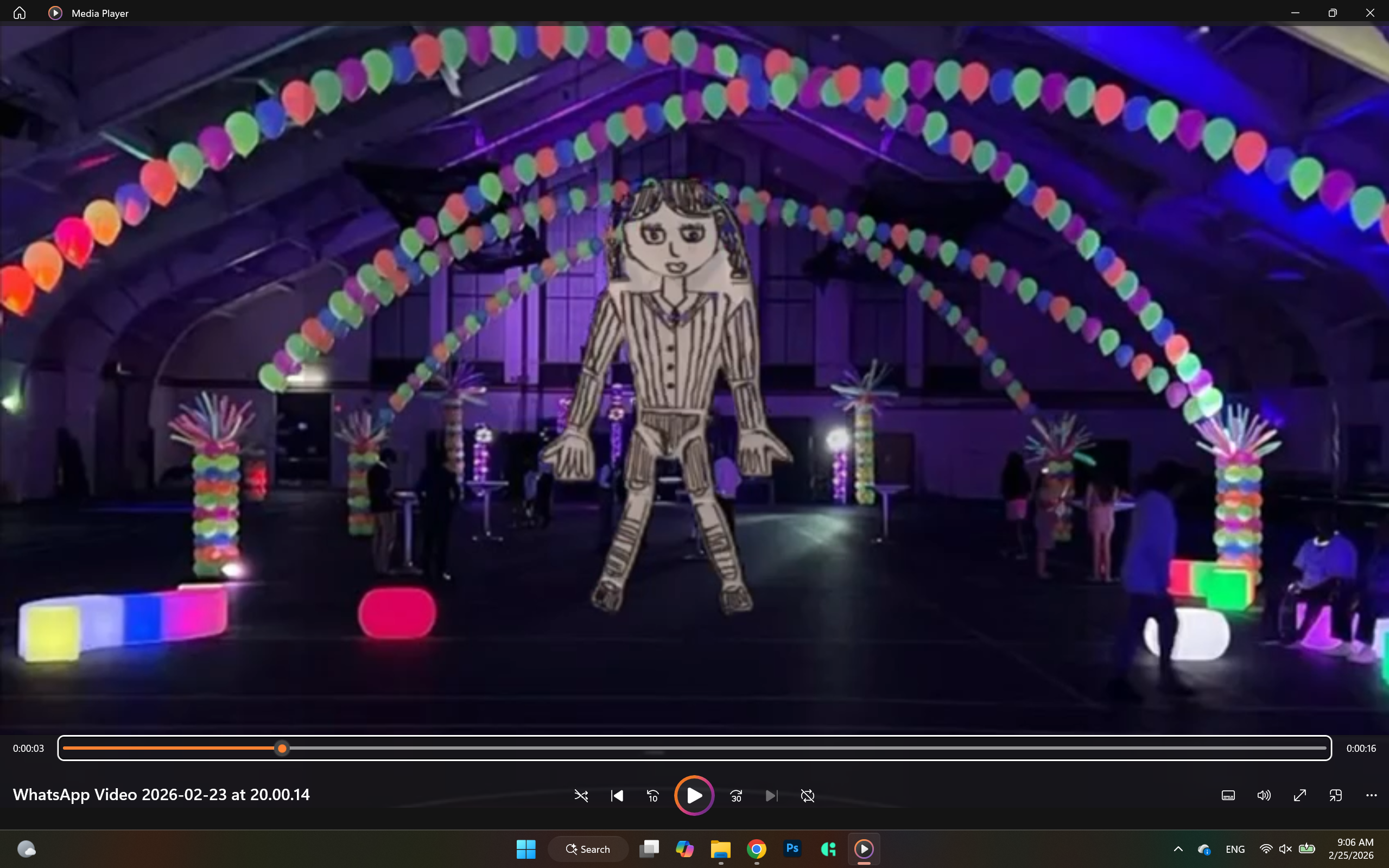1389x868 pixels.
Task: Open the more options menu
Action: (1371, 795)
